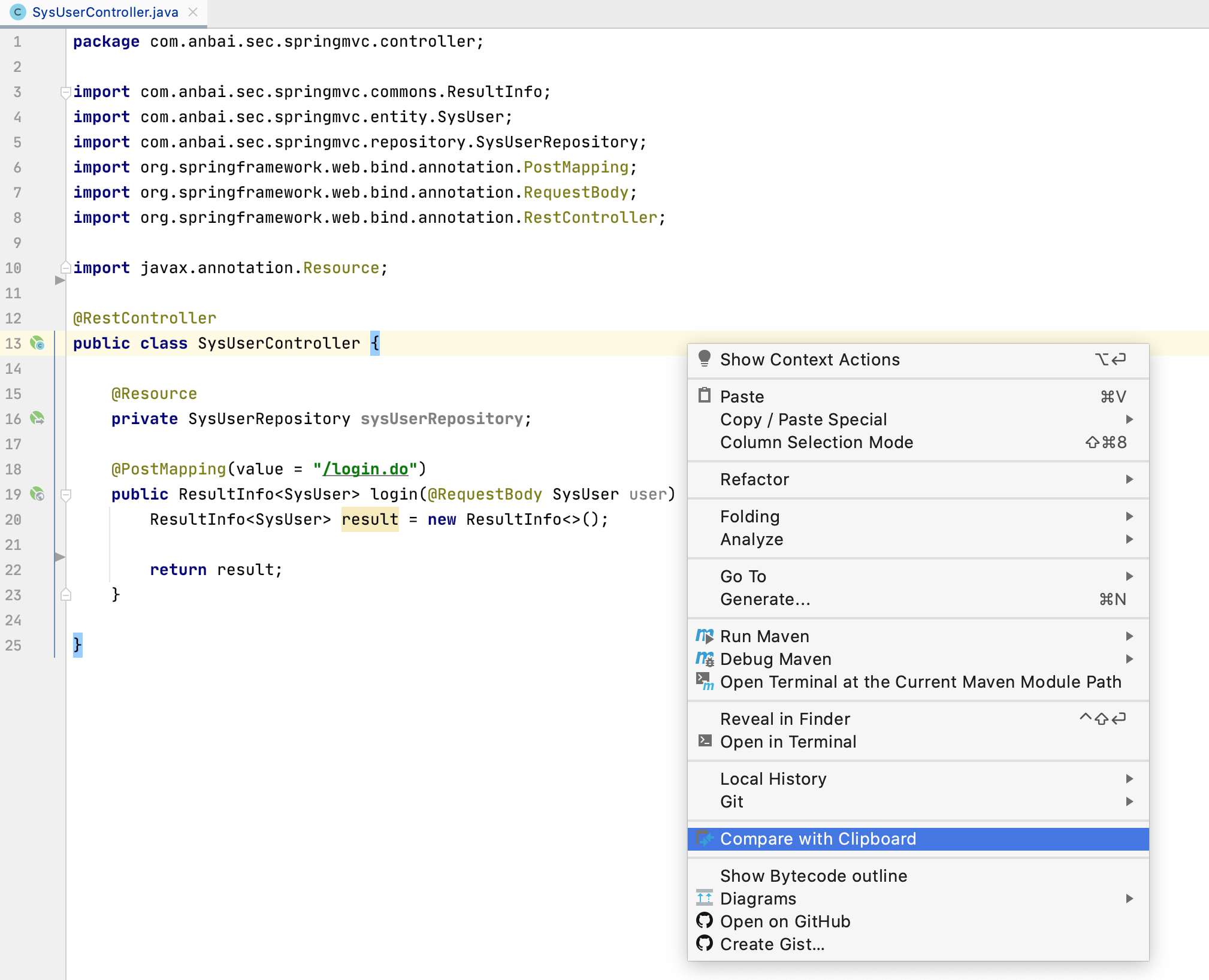Click the Open on GitHub octocat icon
The width and height of the screenshot is (1209, 980).
tap(705, 921)
